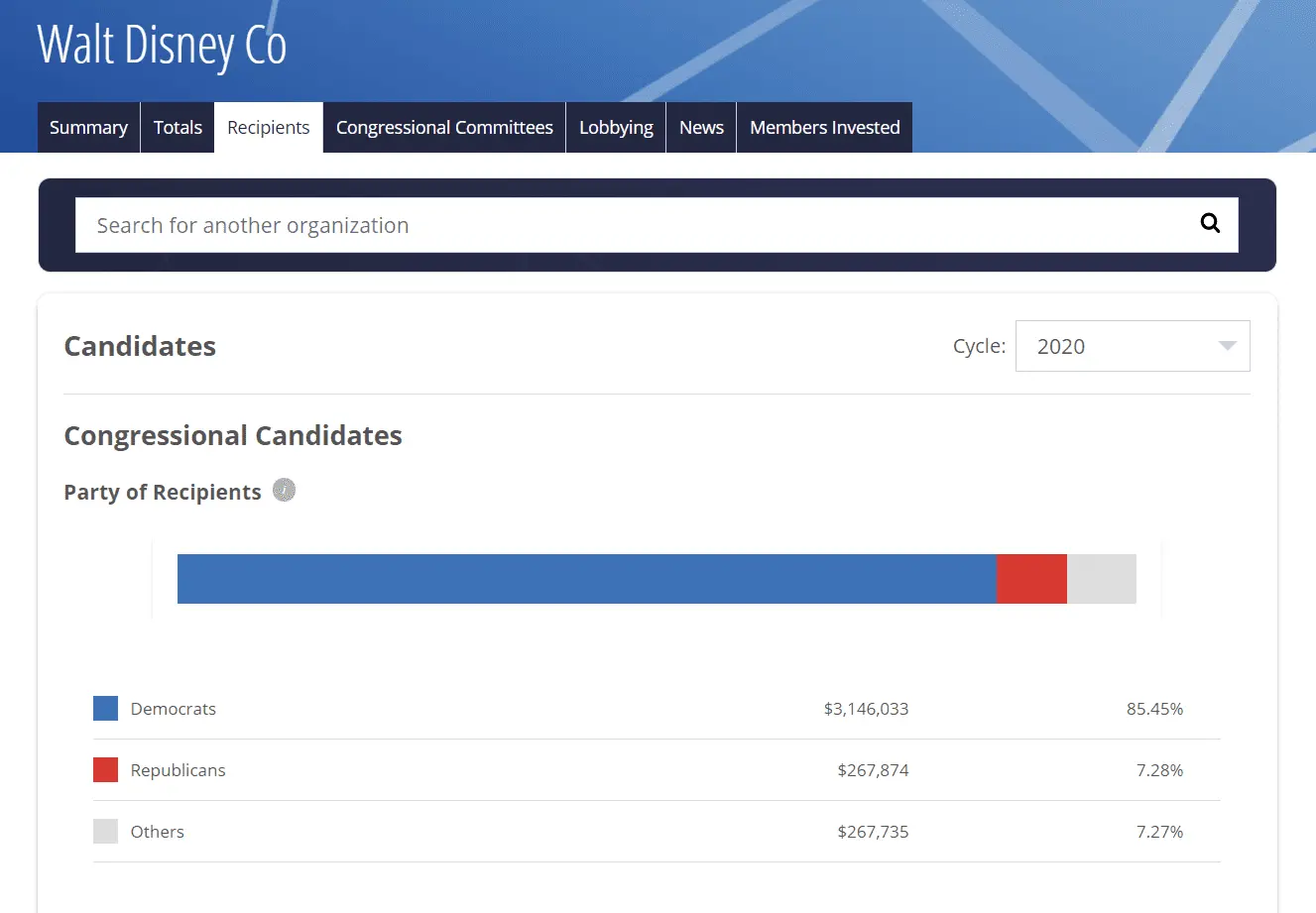Open the Summary tab
Viewport: 1316px width, 913px height.
point(88,128)
